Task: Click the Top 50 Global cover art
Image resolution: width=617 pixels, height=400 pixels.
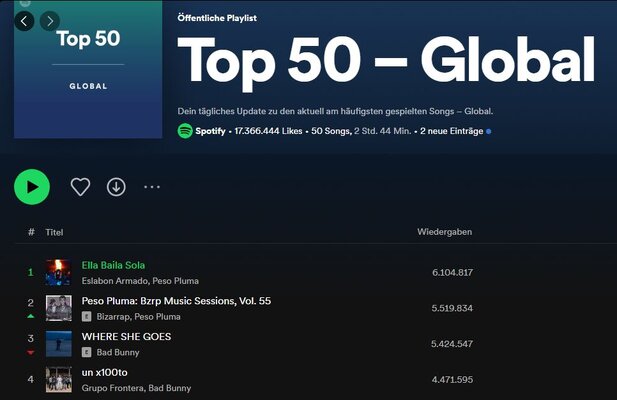Action: [x=88, y=69]
